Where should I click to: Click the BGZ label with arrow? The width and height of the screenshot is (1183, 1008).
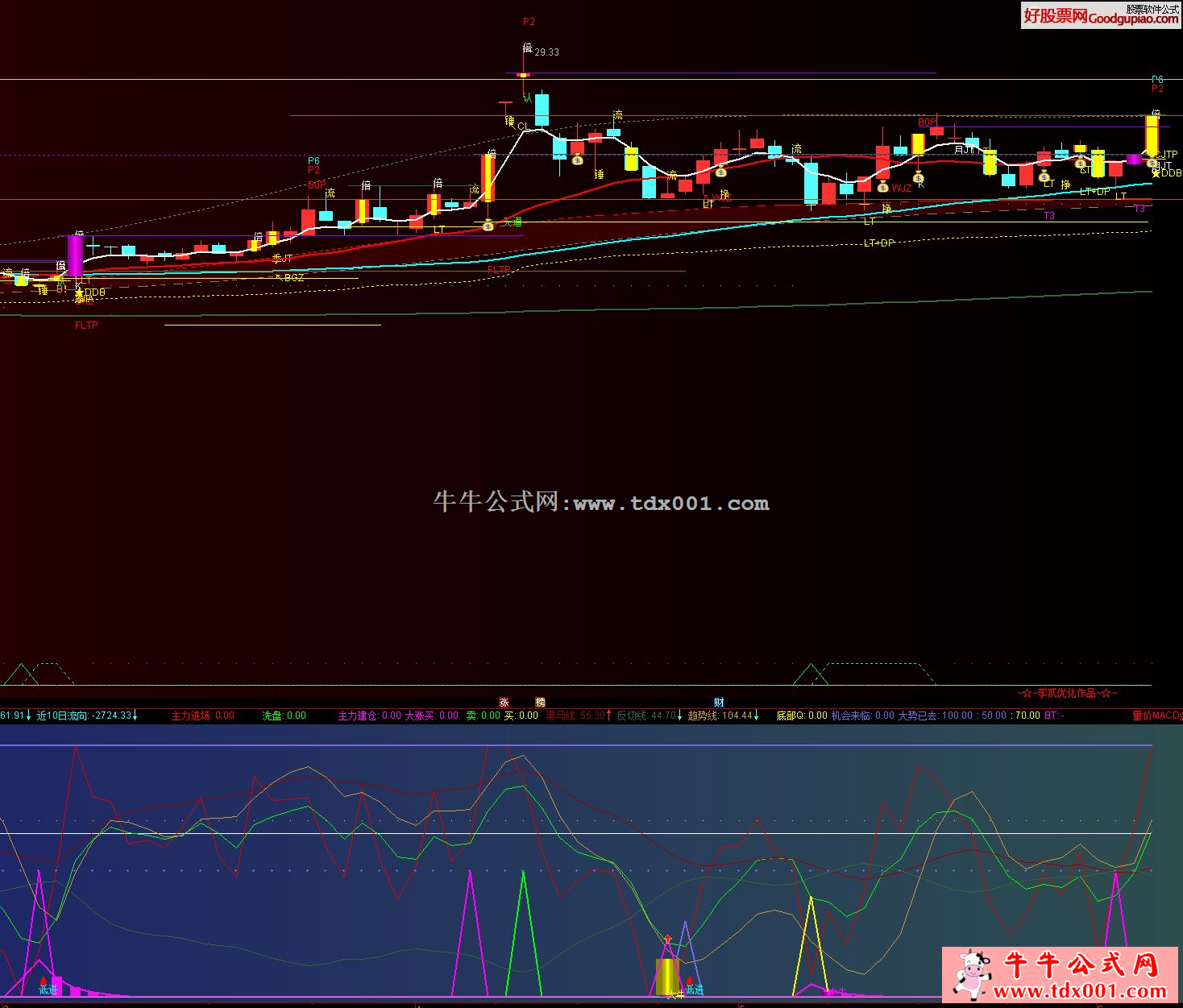[290, 278]
